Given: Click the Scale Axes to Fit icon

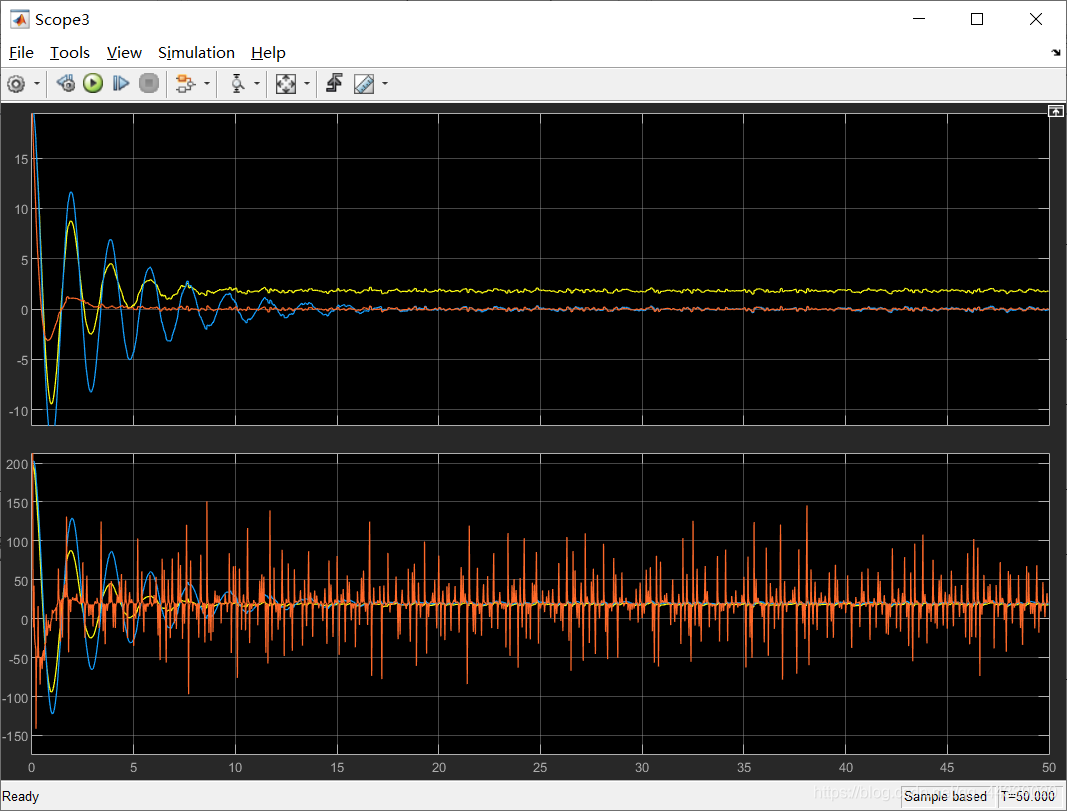Looking at the screenshot, I should click(x=287, y=83).
